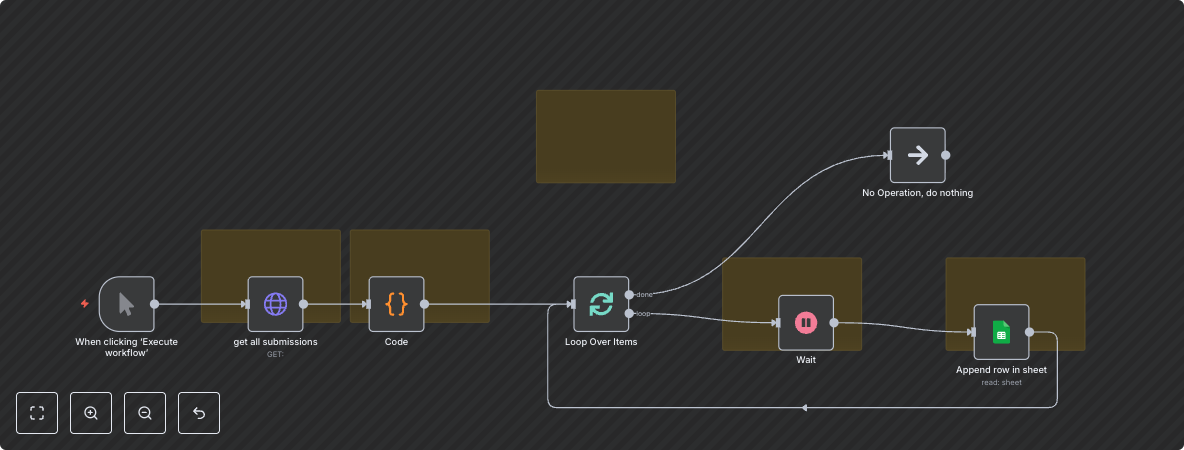Select the manual trigger cursor node
Screen dimensions: 1184x450
coord(126,304)
